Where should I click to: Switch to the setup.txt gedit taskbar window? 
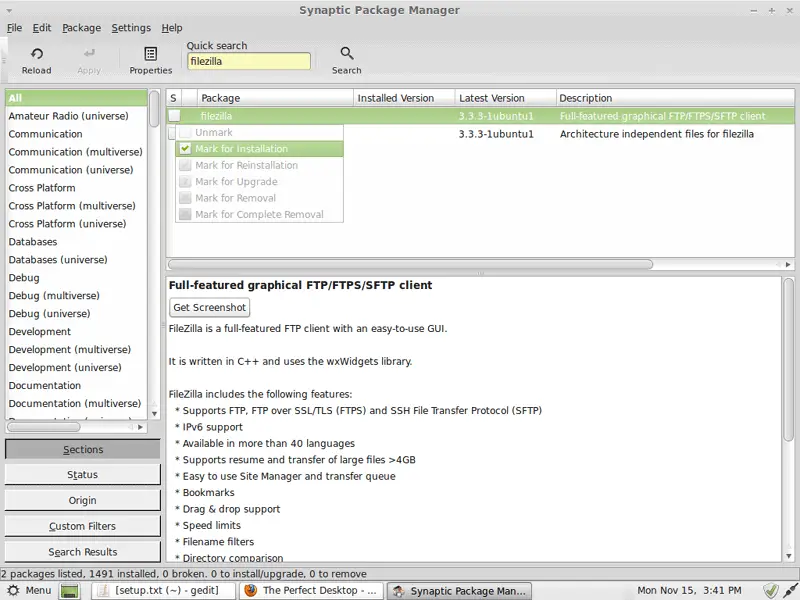click(x=165, y=591)
